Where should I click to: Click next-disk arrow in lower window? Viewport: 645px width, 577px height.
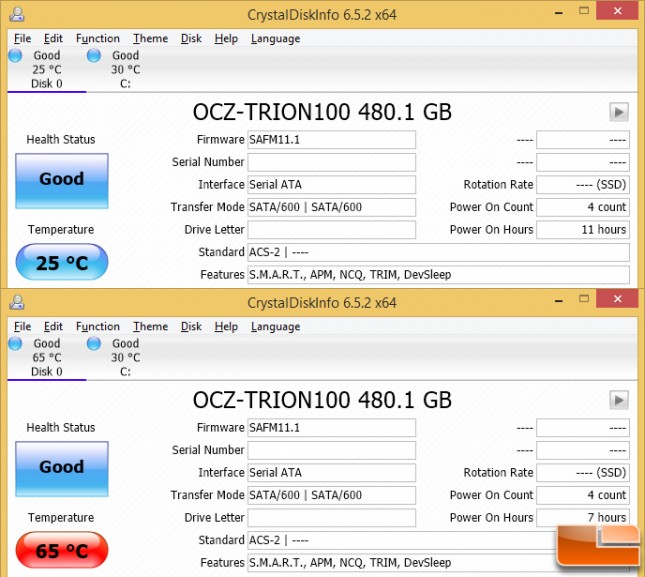tap(619, 400)
